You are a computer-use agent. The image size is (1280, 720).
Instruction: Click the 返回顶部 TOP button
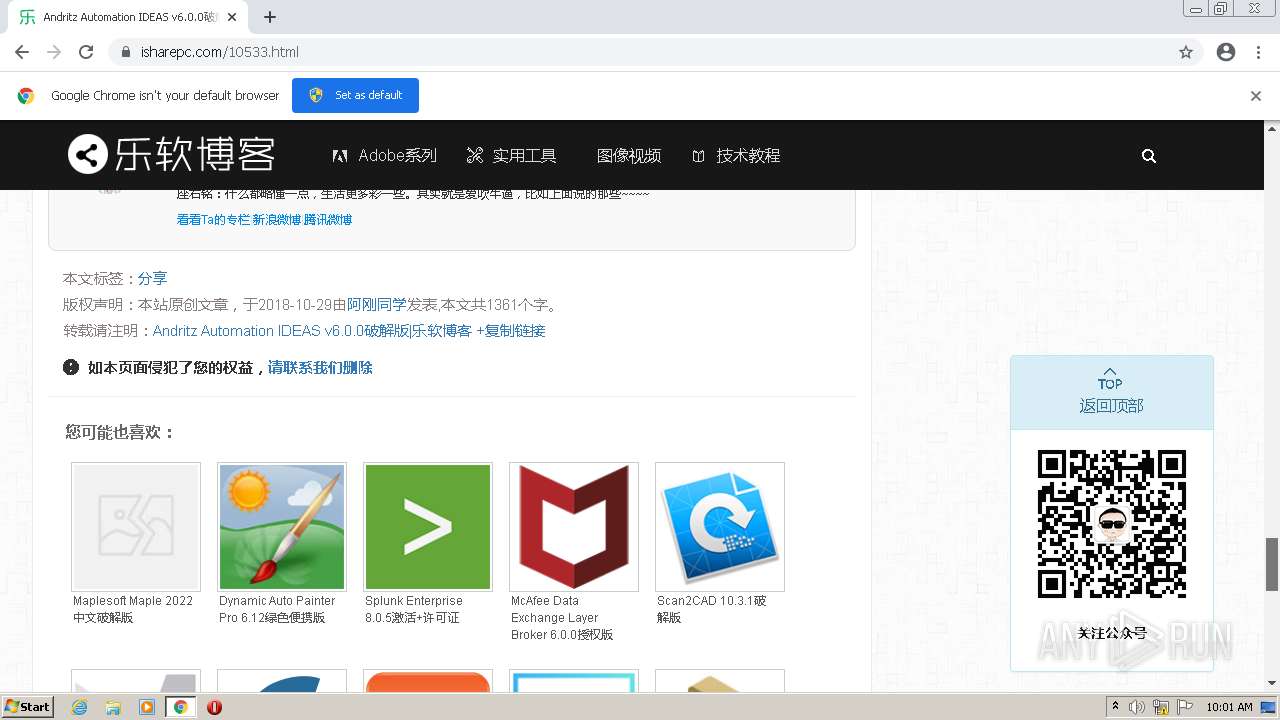[x=1111, y=392]
